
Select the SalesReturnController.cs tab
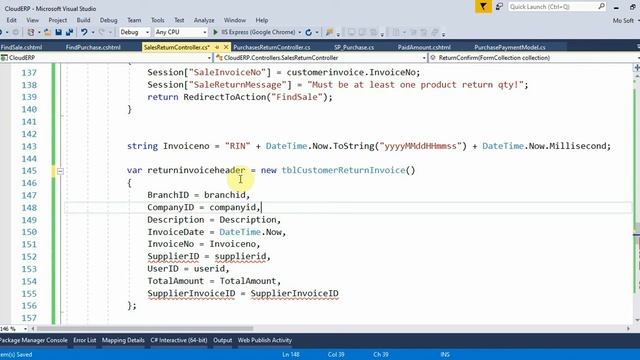tap(177, 47)
